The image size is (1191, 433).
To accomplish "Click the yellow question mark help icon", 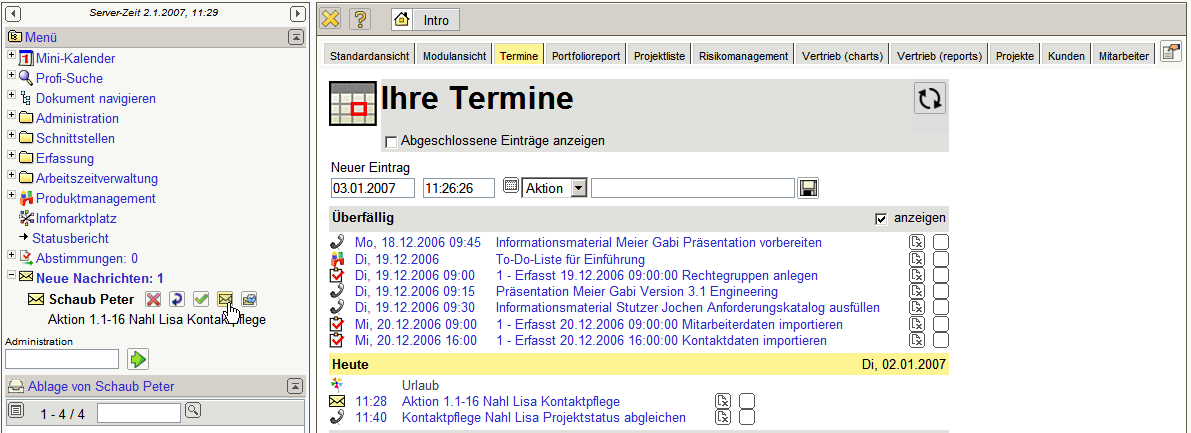I will coord(360,19).
